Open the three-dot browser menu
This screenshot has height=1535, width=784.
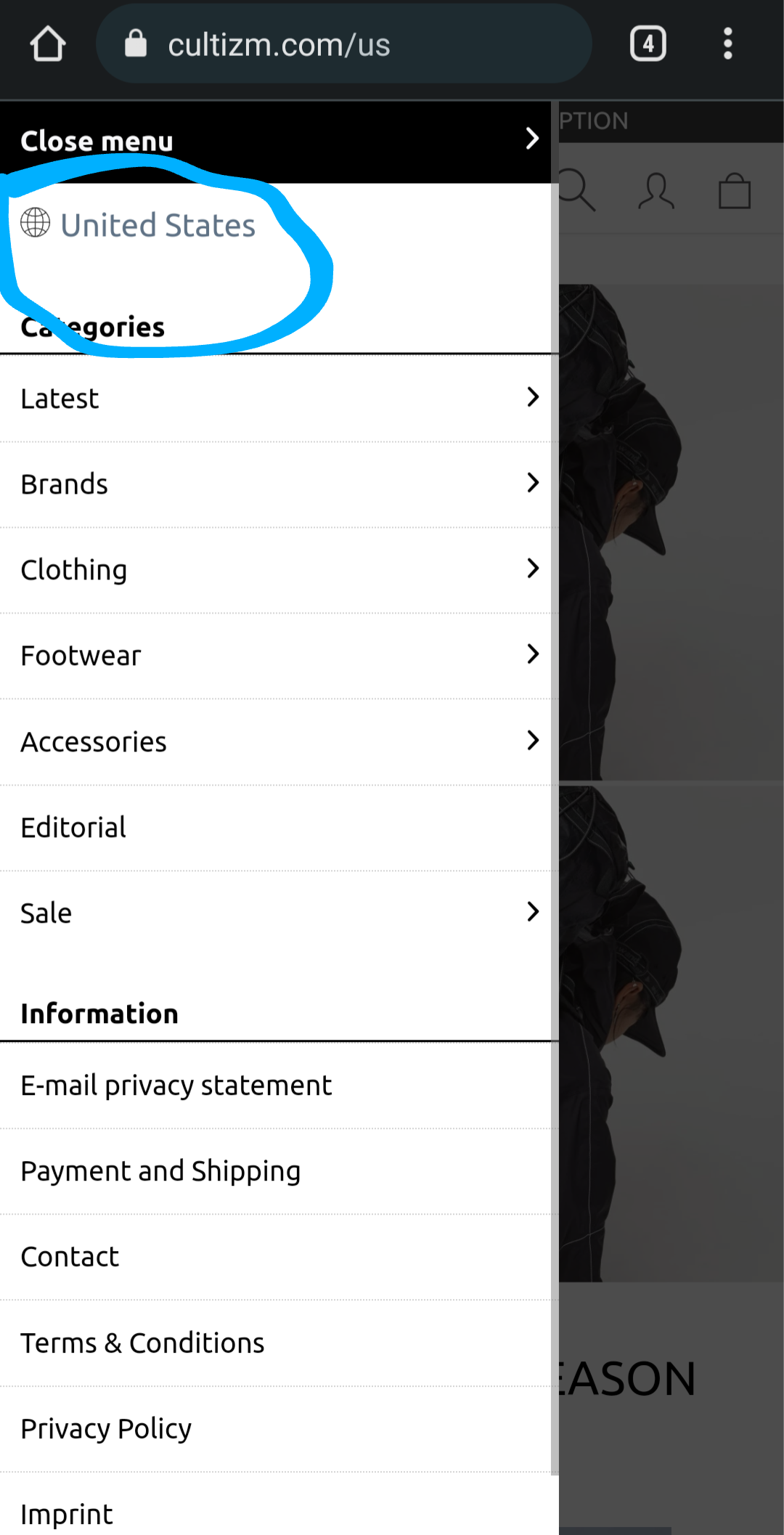click(727, 44)
